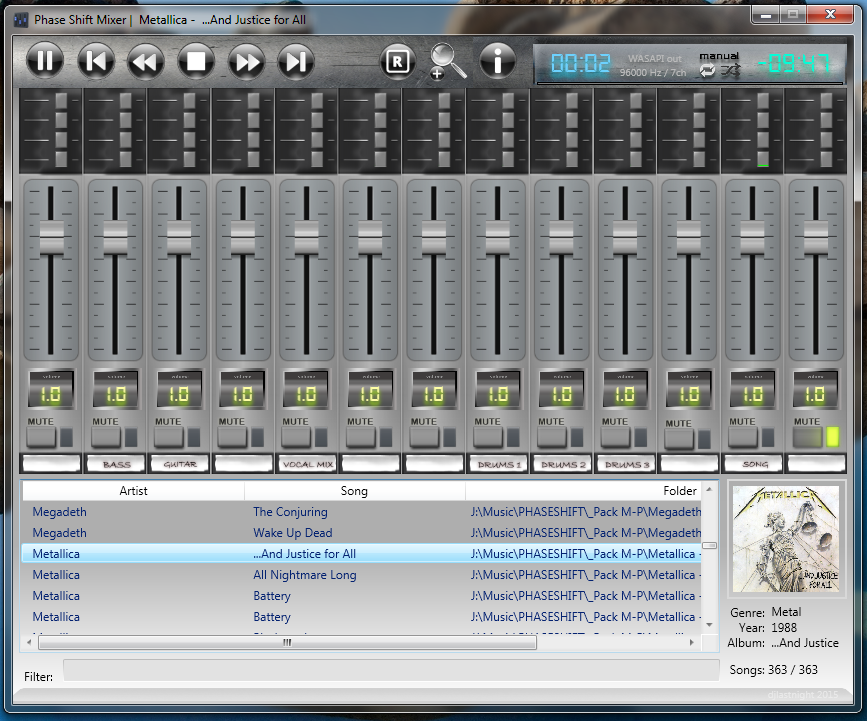Screen dimensions: 867x721
Task: Toggle the shuffle icon
Action: coord(730,70)
